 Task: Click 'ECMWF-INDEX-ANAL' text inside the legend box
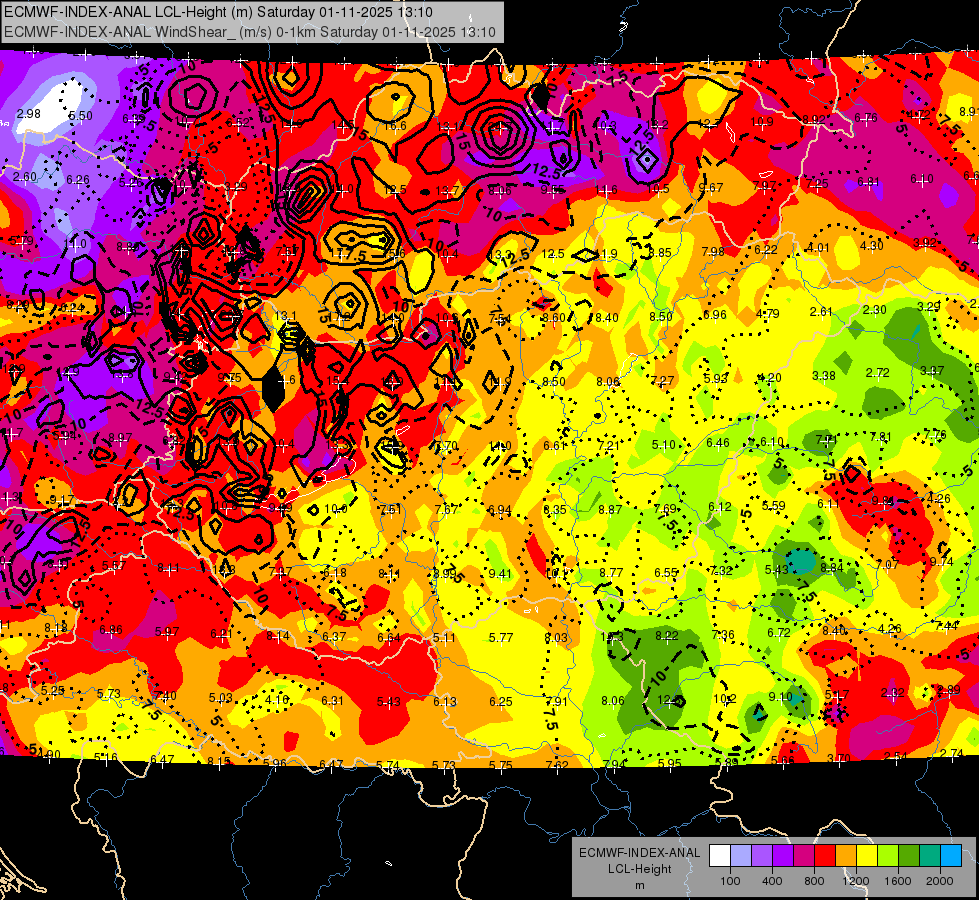click(x=639, y=853)
